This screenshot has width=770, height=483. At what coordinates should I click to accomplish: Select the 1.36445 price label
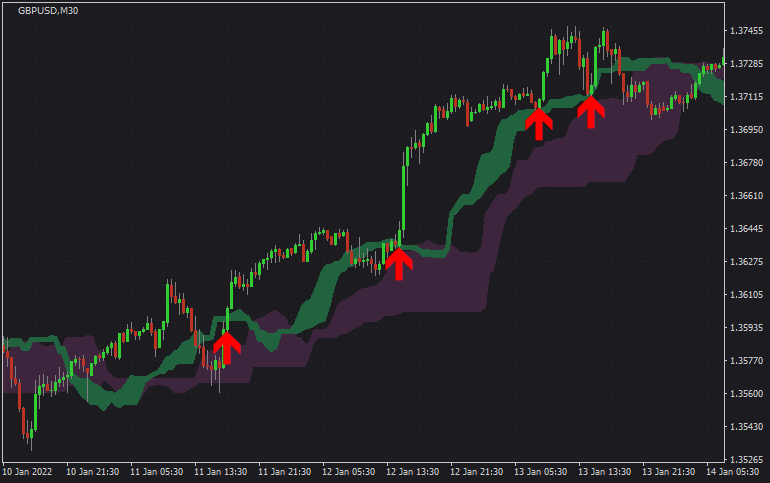pos(746,229)
